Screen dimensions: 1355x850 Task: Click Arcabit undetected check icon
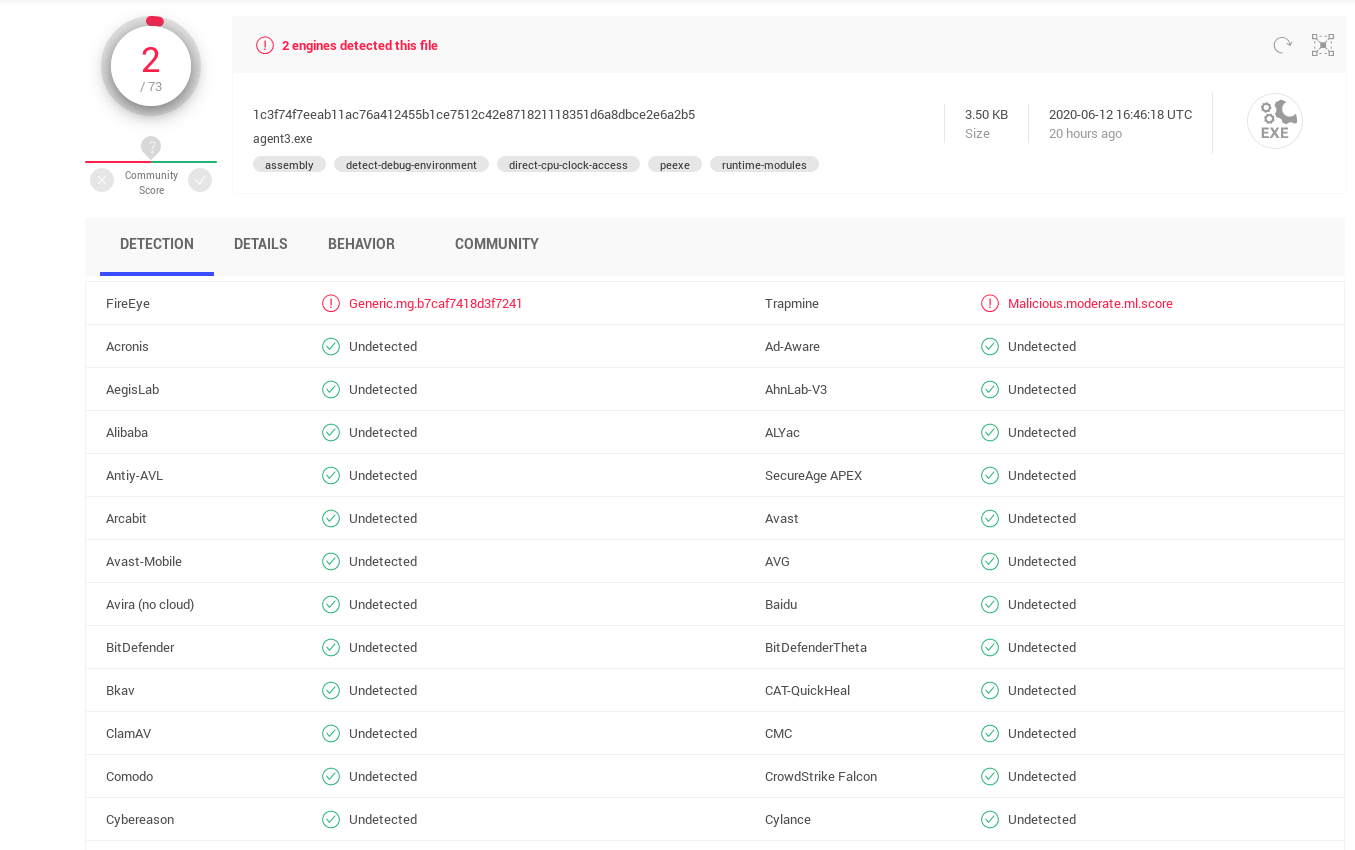point(331,518)
